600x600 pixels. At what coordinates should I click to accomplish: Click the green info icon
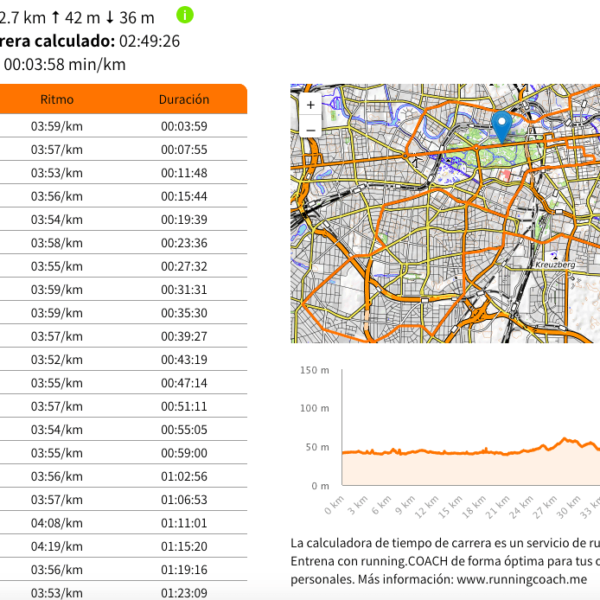[185, 15]
